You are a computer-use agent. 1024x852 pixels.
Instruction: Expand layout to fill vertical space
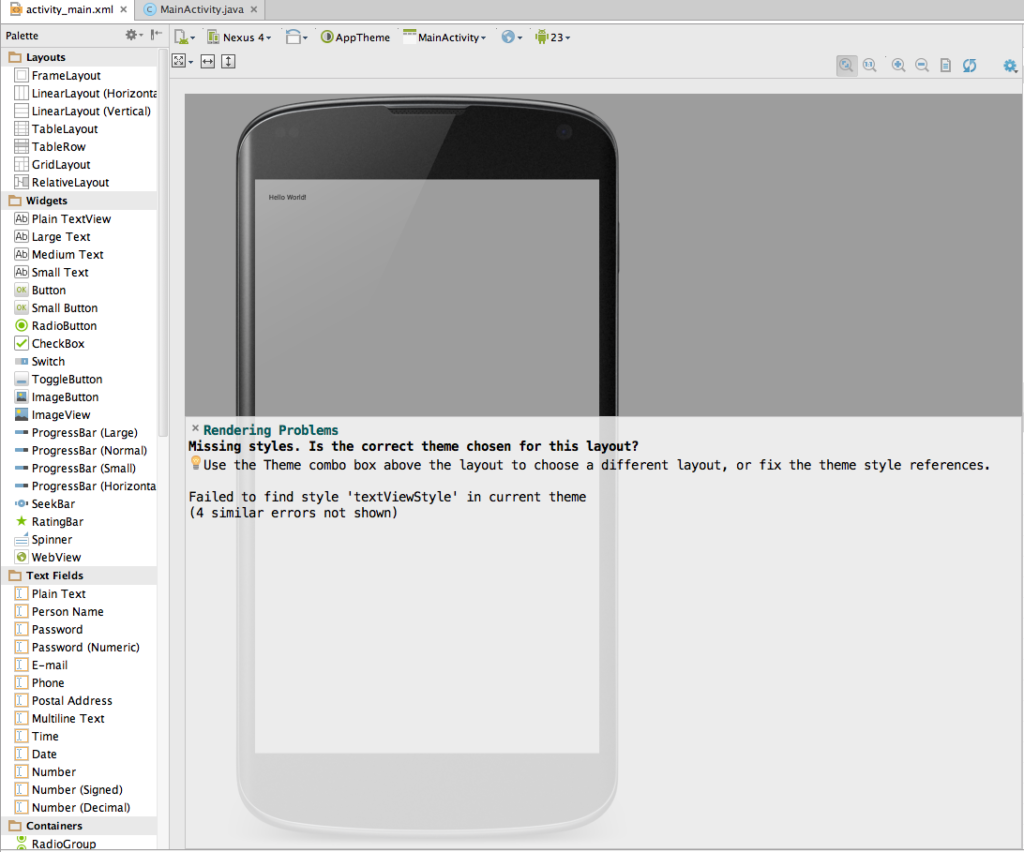coord(228,61)
